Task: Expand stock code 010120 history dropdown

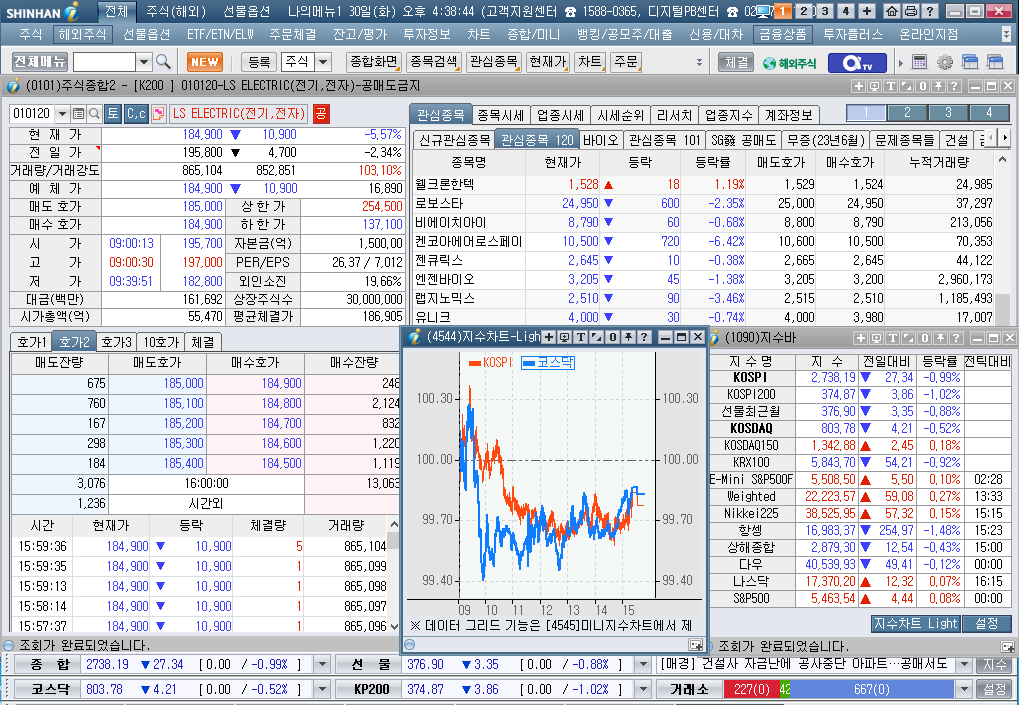Action: pyautogui.click(x=62, y=114)
